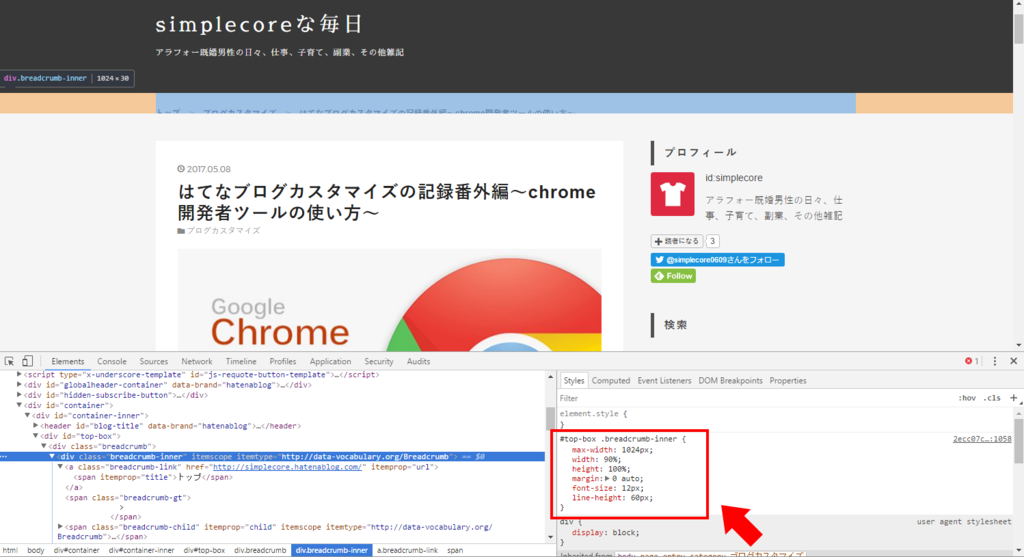Viewport: 1024px width, 557px height.
Task: Select the Elements tab
Action: [x=68, y=361]
